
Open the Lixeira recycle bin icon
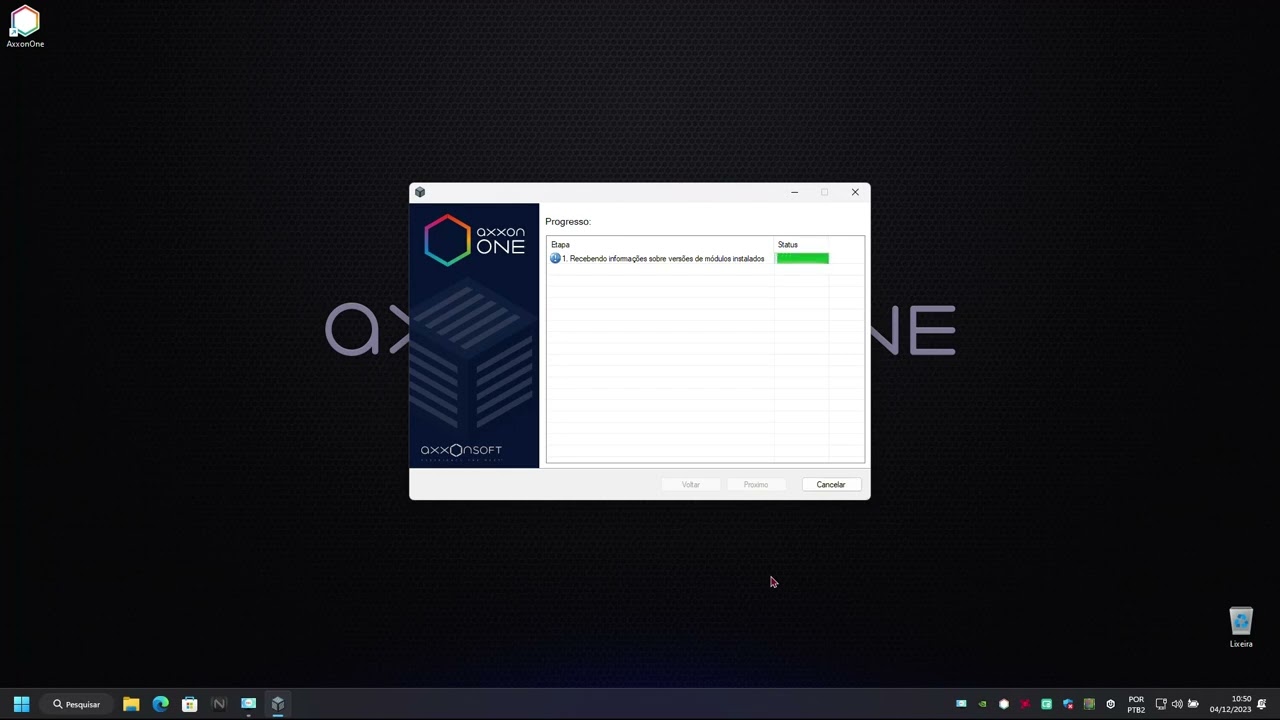click(x=1241, y=628)
